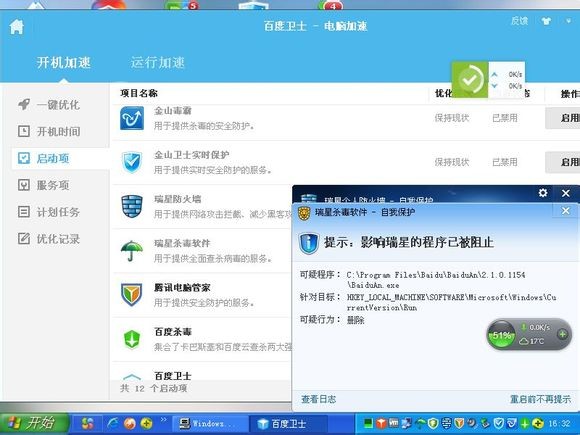Screen dimensions: 580x435
Task: Open the Windows 开始 start button
Action: click(x=35, y=423)
